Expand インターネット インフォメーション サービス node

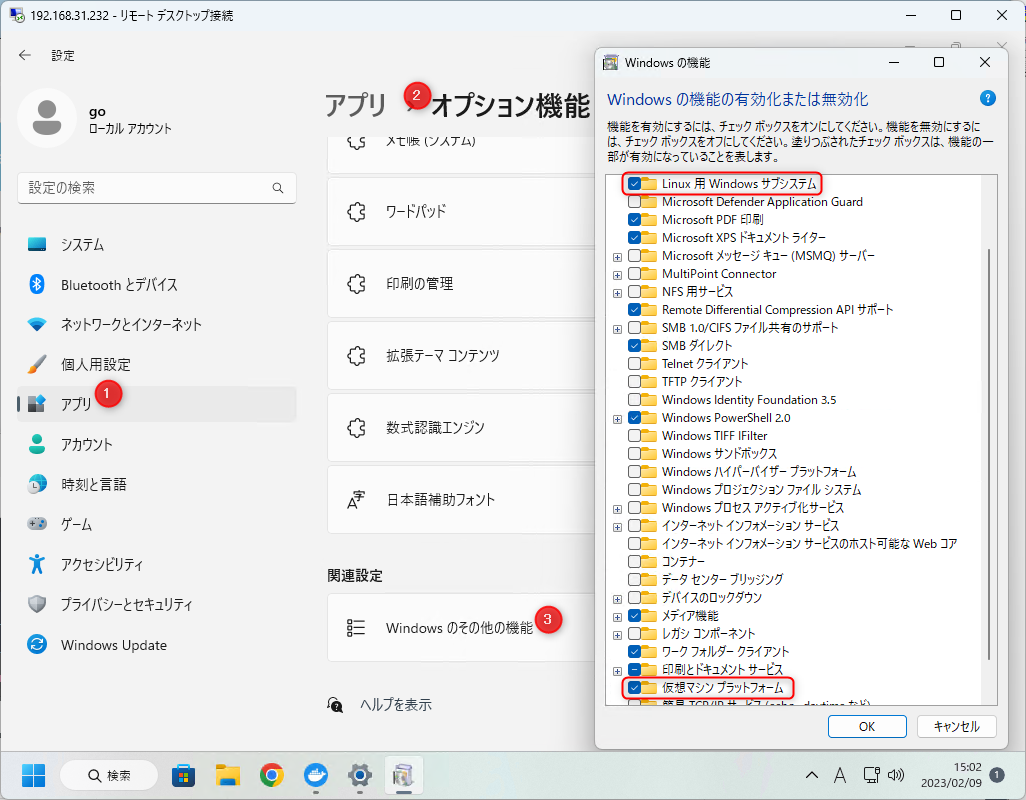[x=617, y=527]
